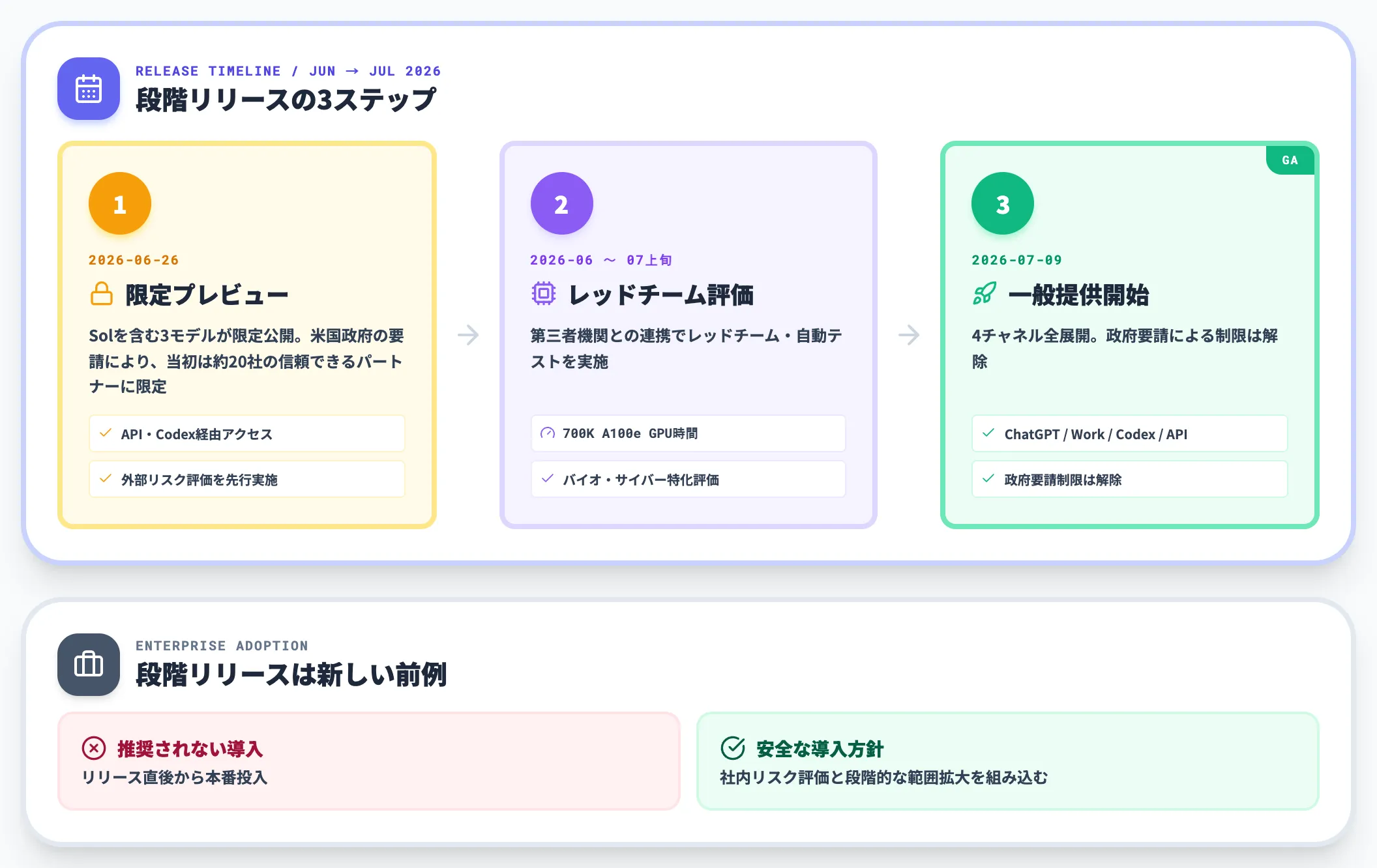The width and height of the screenshot is (1377, 868).
Task: Click the step 3 description starting 4チャネル全展開
Action: click(x=1125, y=349)
